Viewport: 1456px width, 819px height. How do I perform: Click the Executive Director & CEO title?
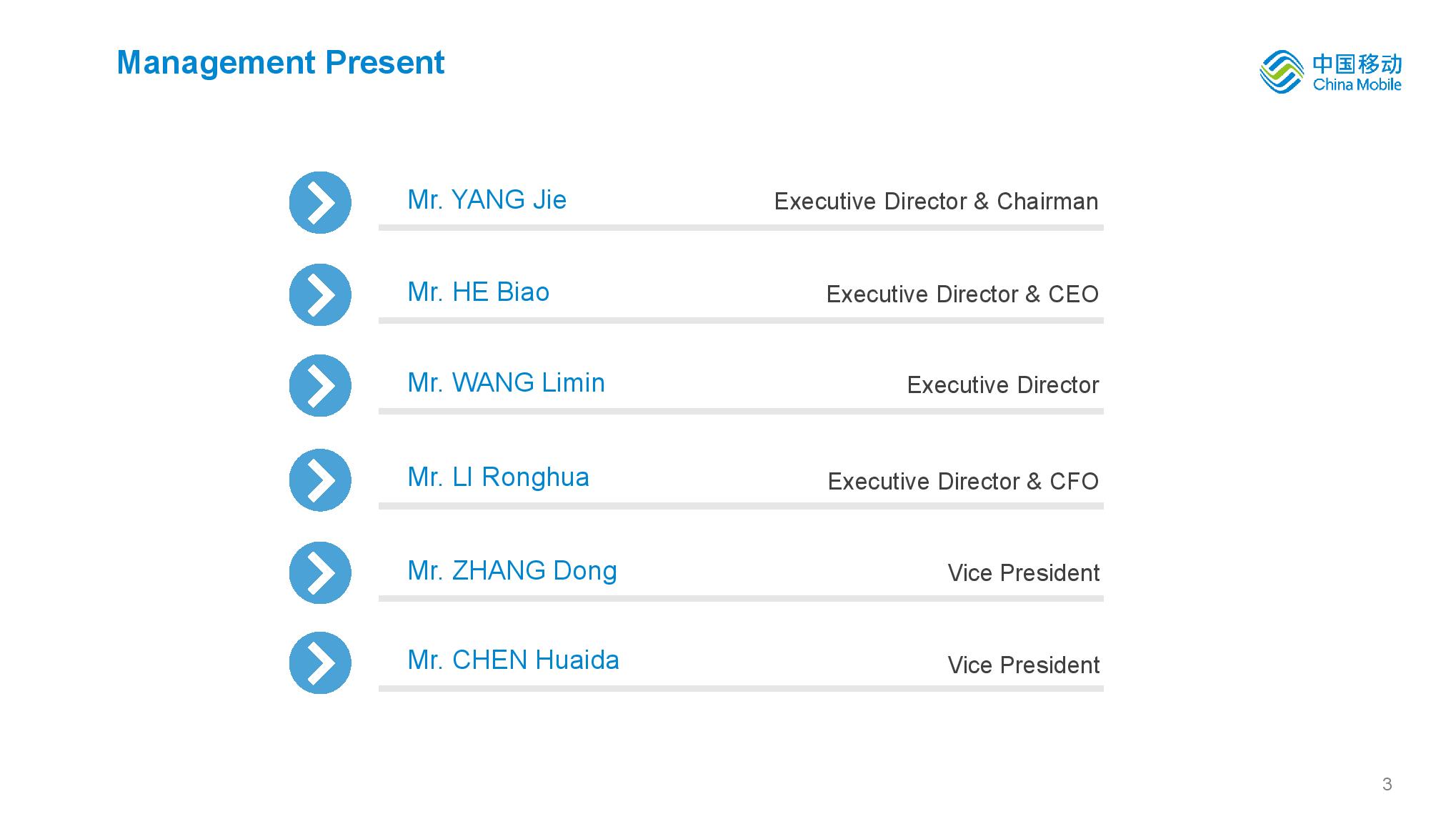point(962,294)
